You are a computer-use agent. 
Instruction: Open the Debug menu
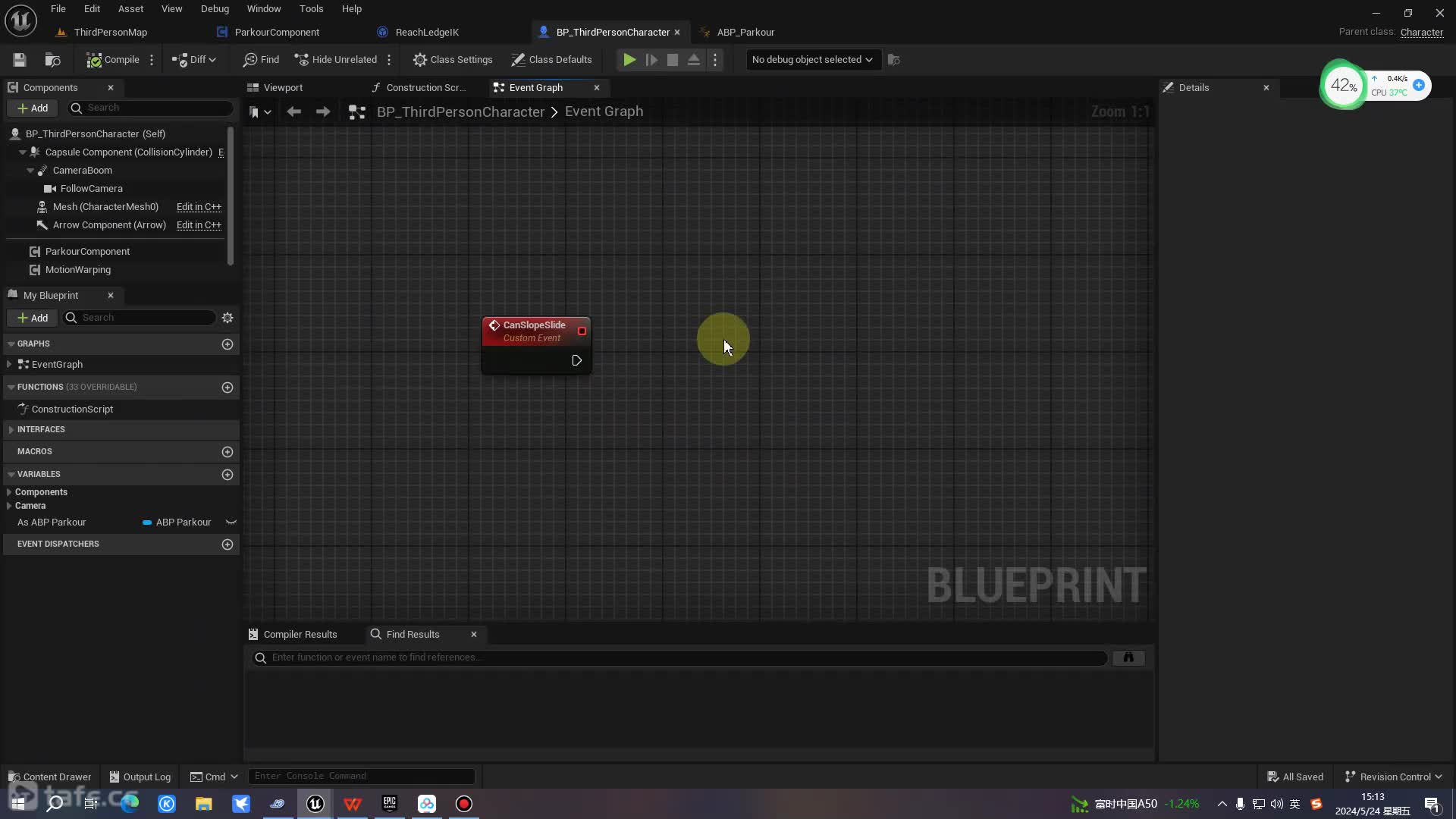[215, 9]
